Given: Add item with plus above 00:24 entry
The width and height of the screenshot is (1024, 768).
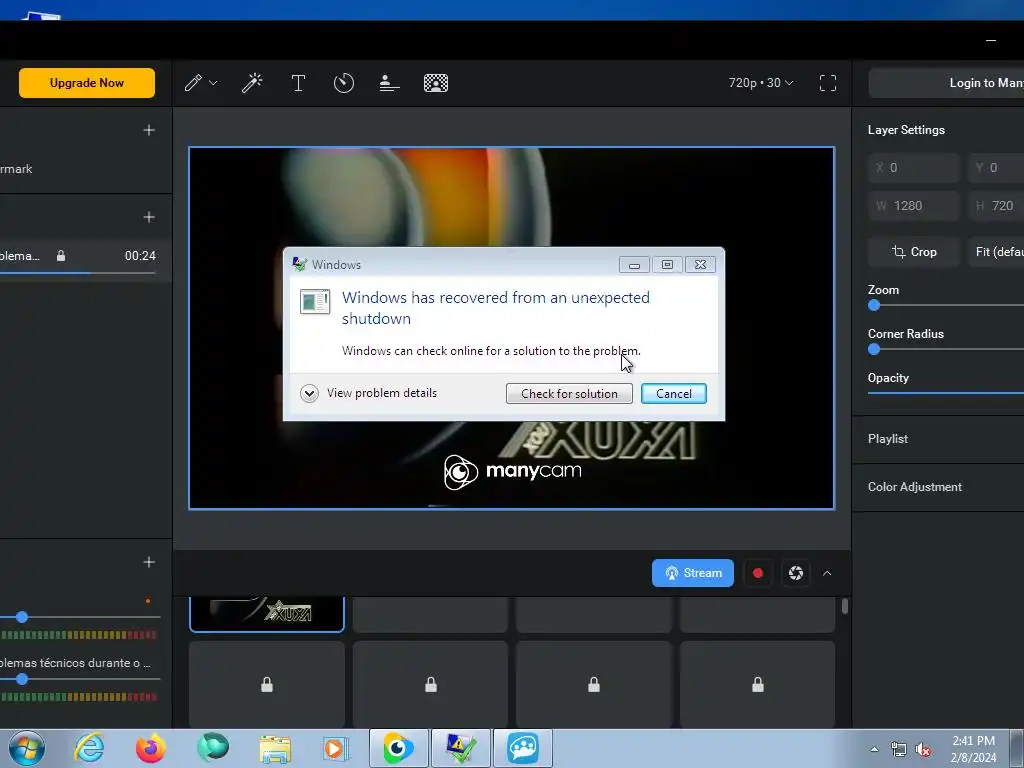Looking at the screenshot, I should [149, 217].
